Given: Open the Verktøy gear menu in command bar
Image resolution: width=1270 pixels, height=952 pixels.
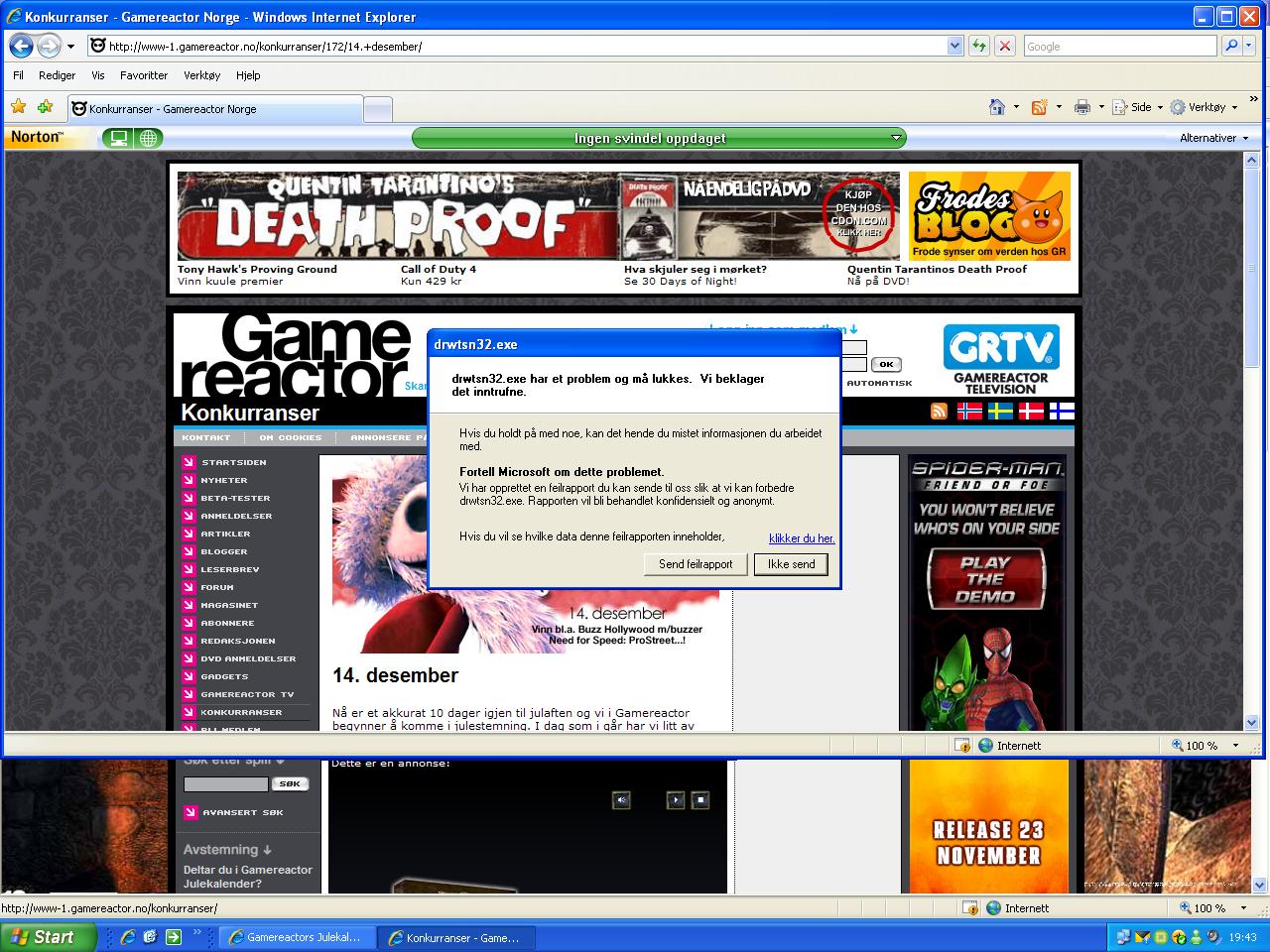Looking at the screenshot, I should pyautogui.click(x=1204, y=107).
